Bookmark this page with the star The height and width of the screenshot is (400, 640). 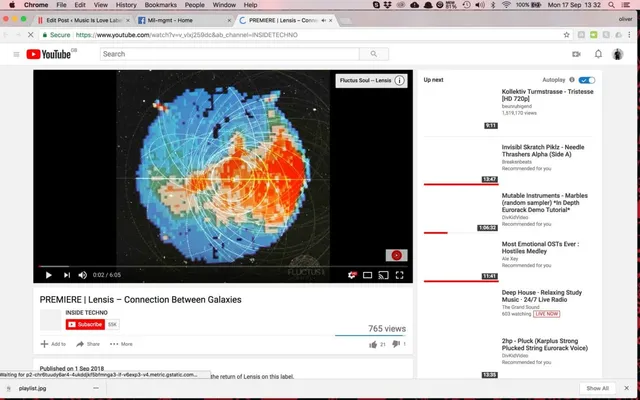point(567,35)
